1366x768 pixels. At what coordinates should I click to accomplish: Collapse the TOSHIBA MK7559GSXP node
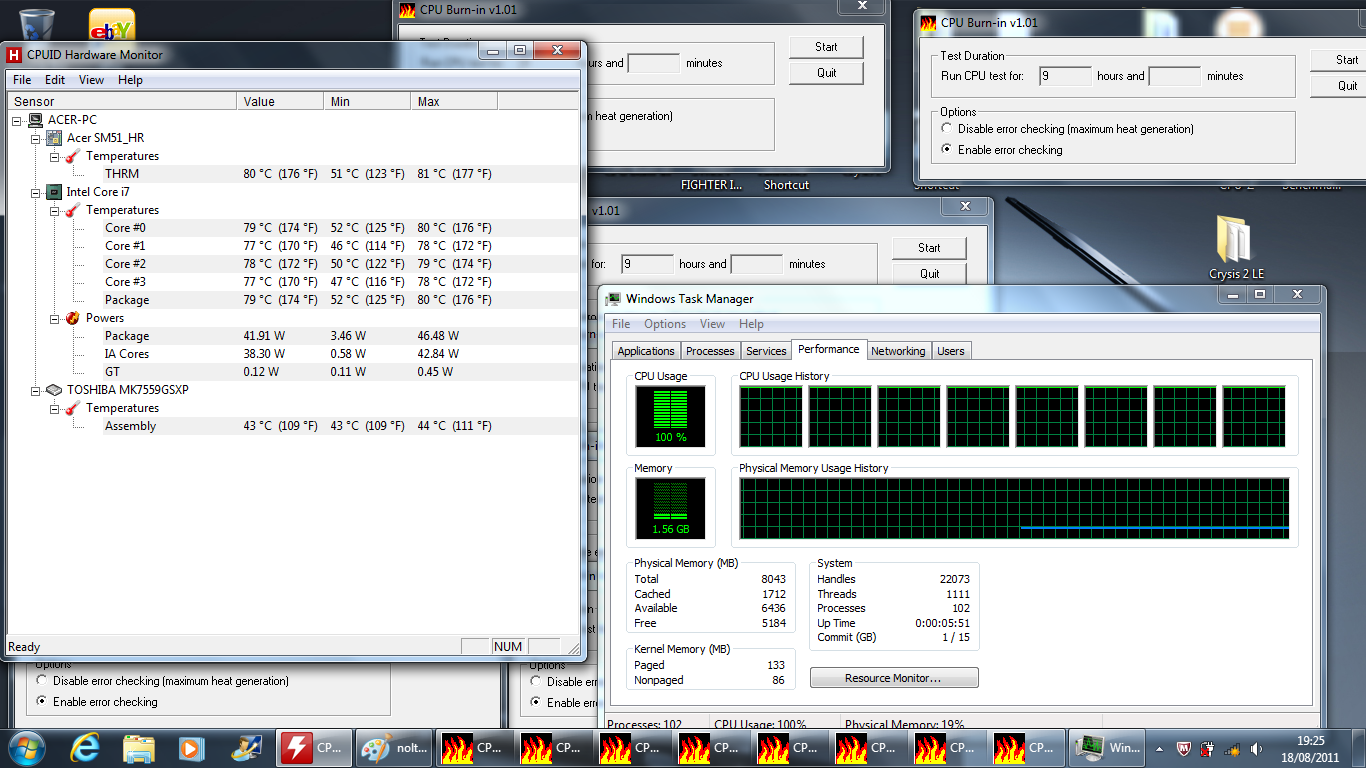tap(36, 390)
